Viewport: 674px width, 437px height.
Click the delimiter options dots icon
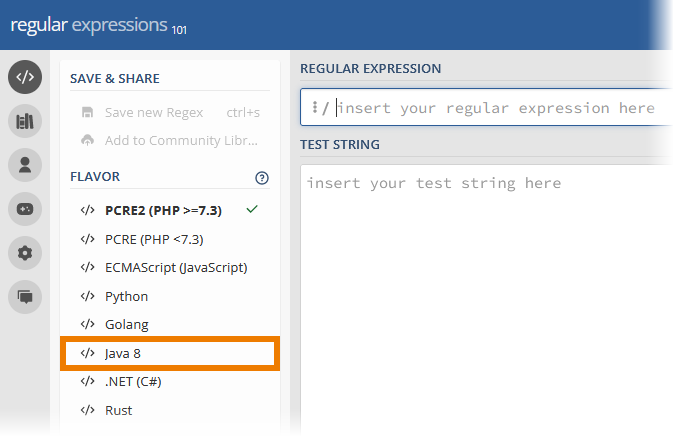(314, 108)
